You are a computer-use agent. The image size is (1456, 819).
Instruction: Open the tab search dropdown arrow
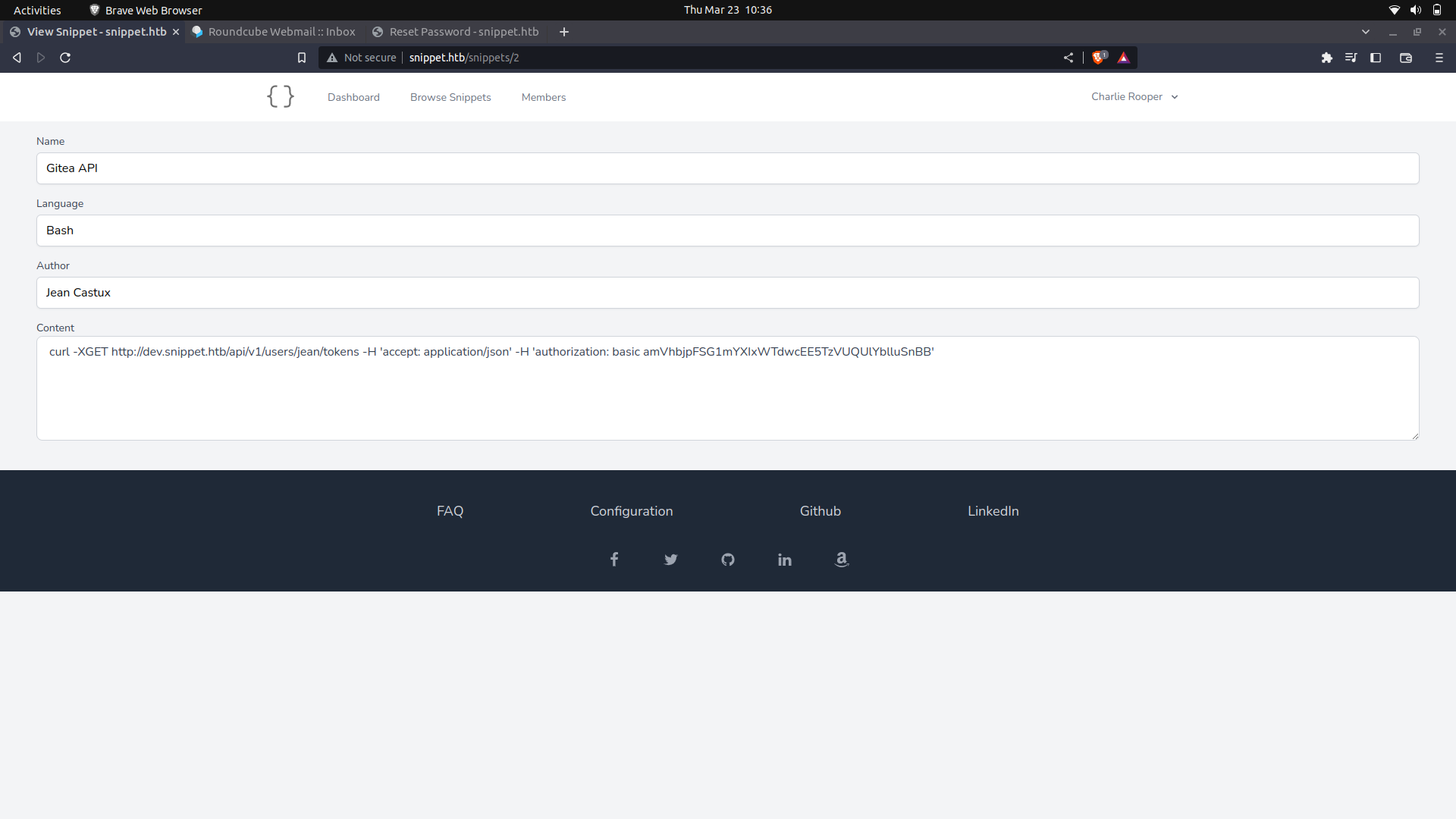(x=1366, y=31)
